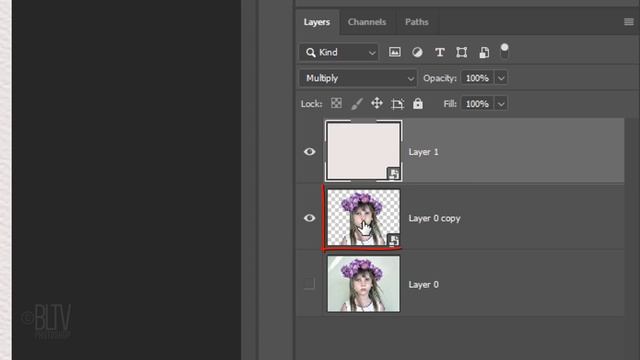This screenshot has height=360, width=640.
Task: Filter layers by adjustment layers icon
Action: click(417, 52)
